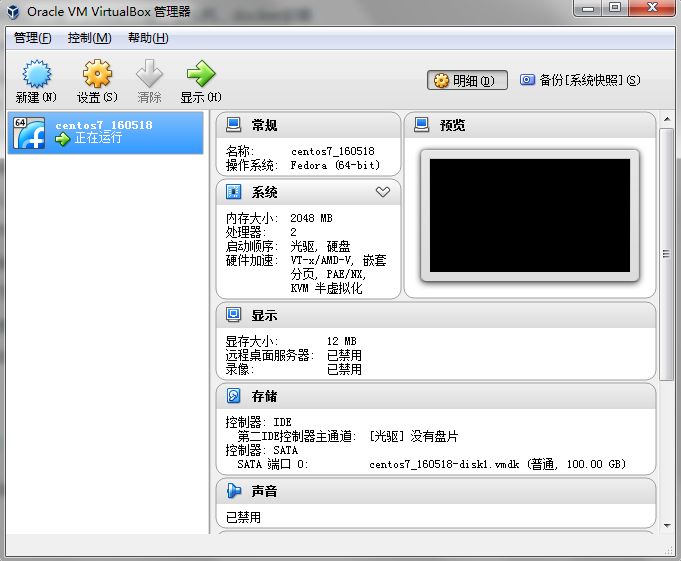Image resolution: width=681 pixels, height=561 pixels.
Task: Click the 远程桌面服务器 disabled value
Action: click(344, 355)
